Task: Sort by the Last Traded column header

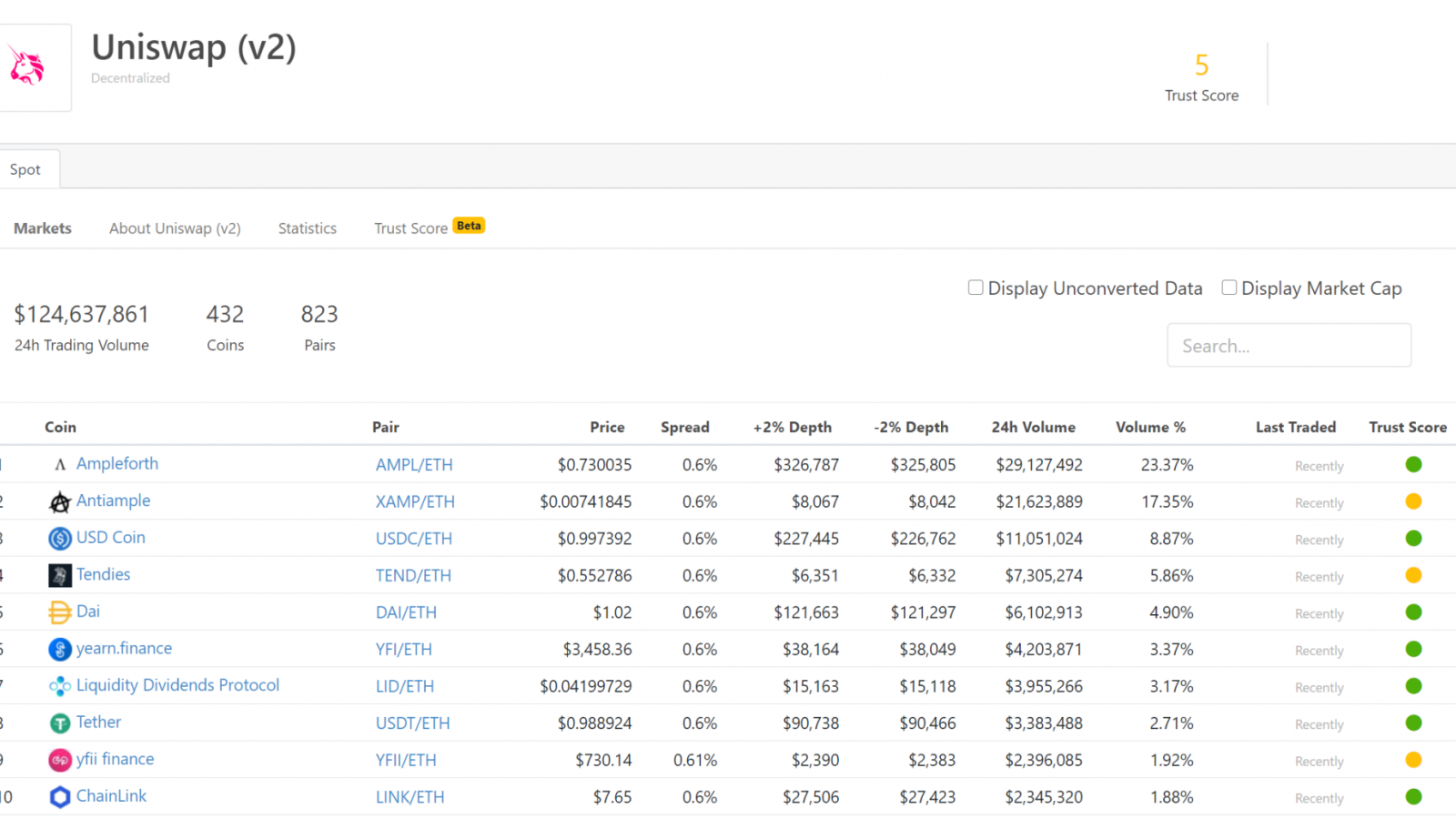Action: coord(1296,427)
